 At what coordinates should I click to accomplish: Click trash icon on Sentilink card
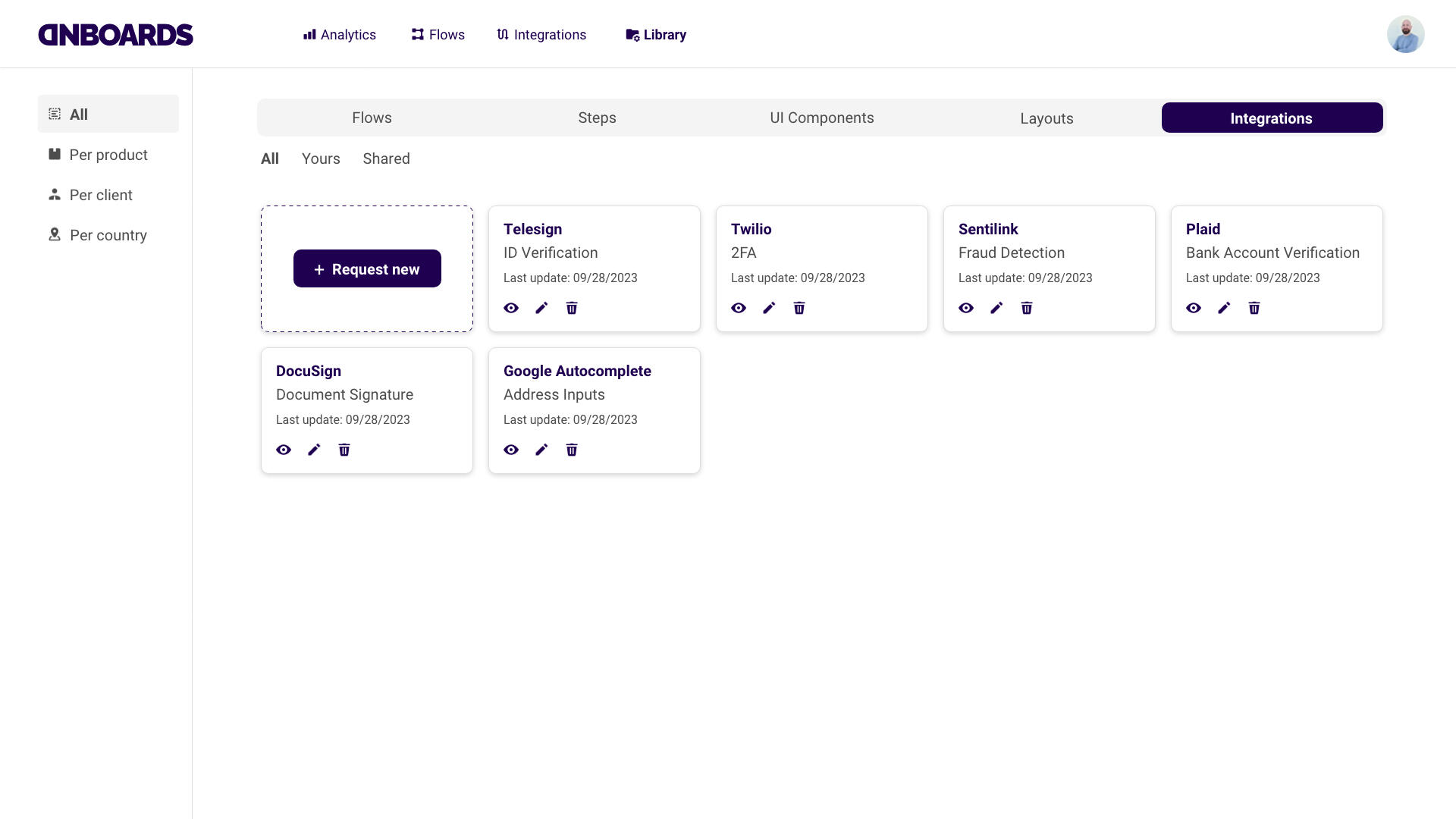click(1027, 308)
